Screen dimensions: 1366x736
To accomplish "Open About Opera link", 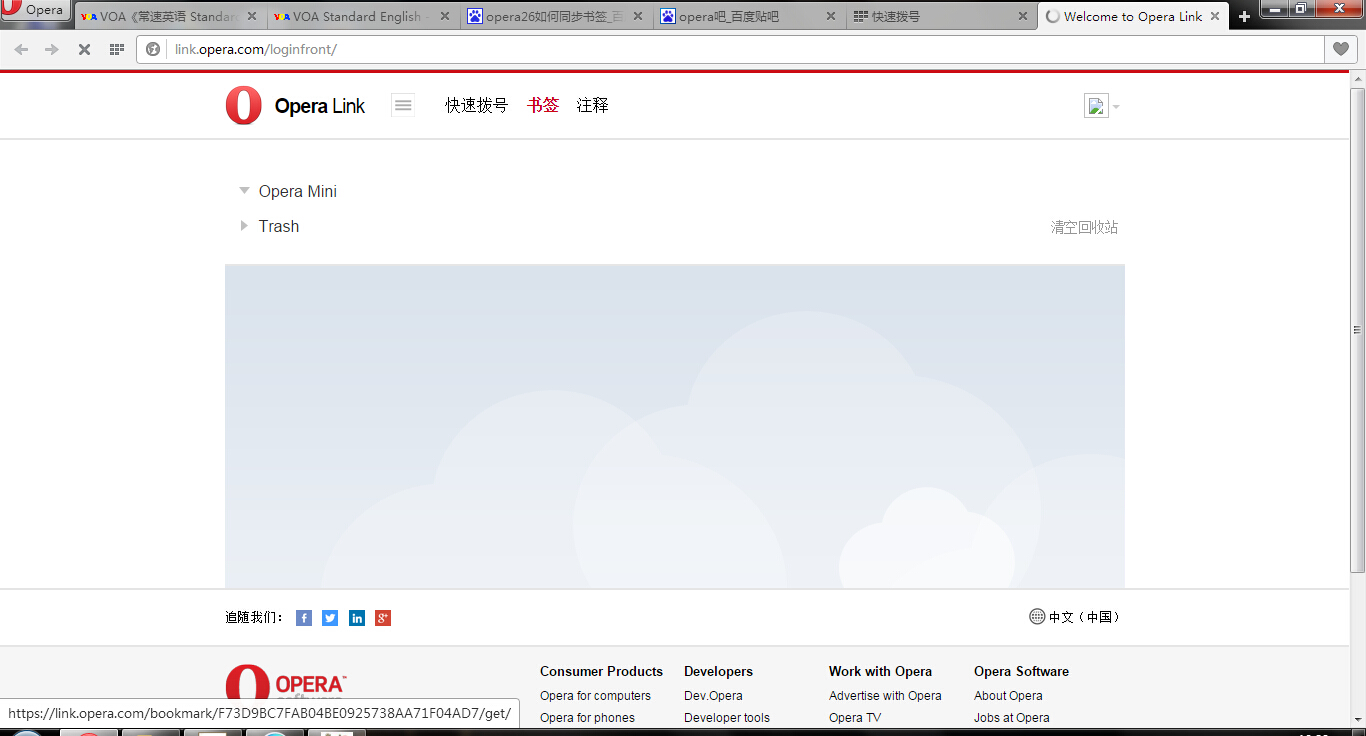I will point(1008,696).
